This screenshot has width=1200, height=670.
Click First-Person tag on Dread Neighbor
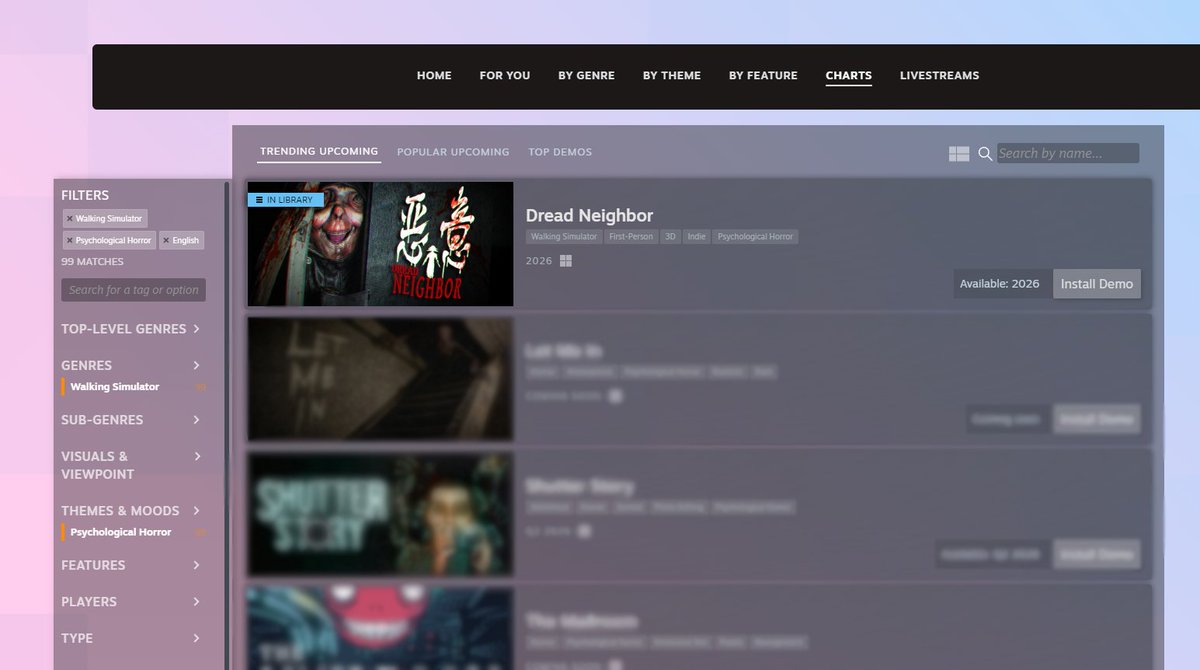(x=630, y=237)
